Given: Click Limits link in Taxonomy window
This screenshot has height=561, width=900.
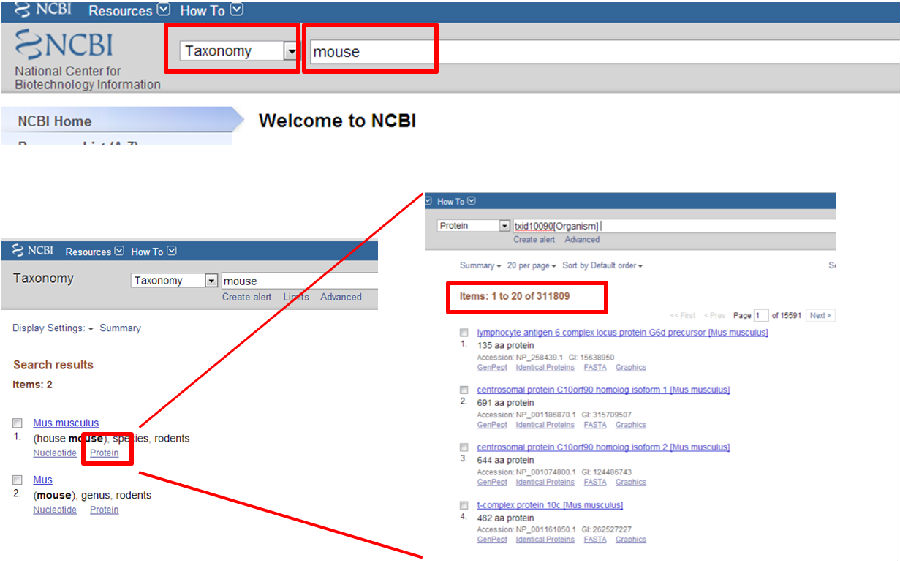Looking at the screenshot, I should [x=296, y=297].
